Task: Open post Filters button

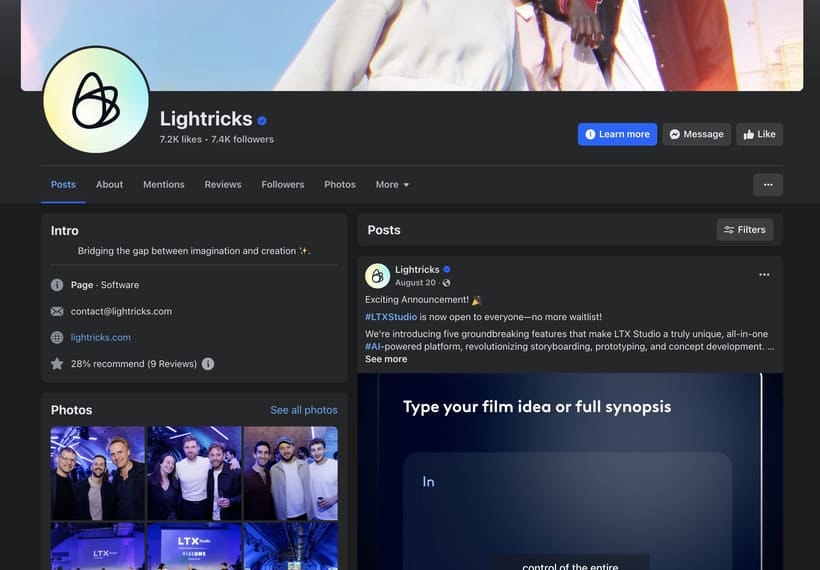Action: (x=745, y=230)
